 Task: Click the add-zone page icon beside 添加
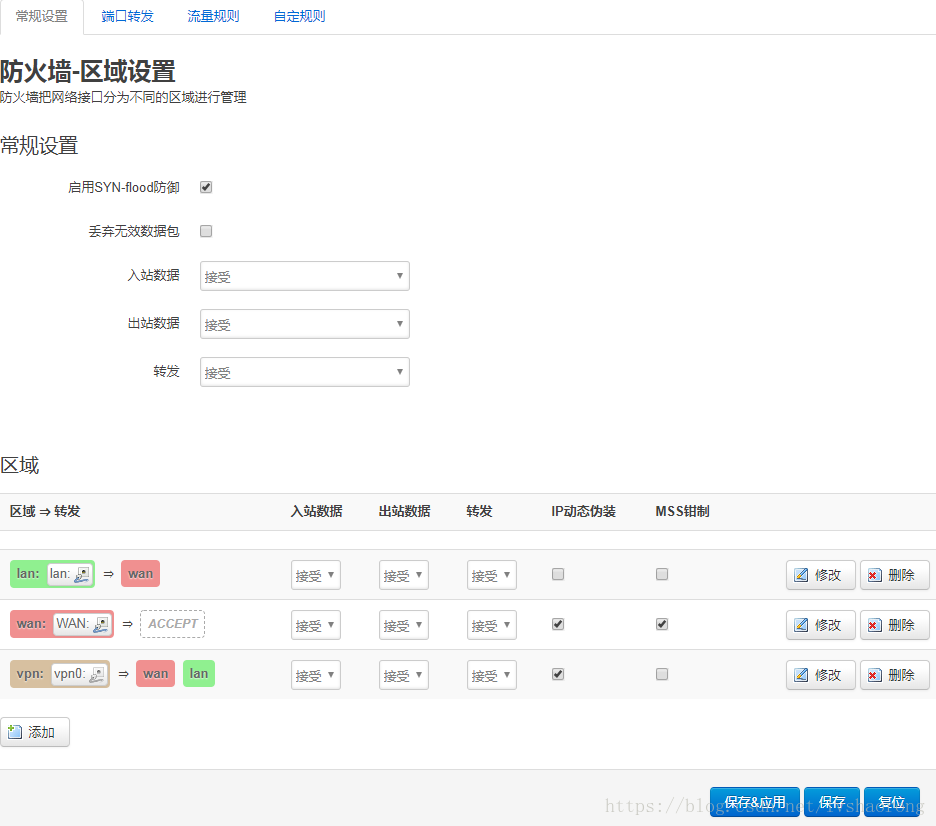point(15,732)
